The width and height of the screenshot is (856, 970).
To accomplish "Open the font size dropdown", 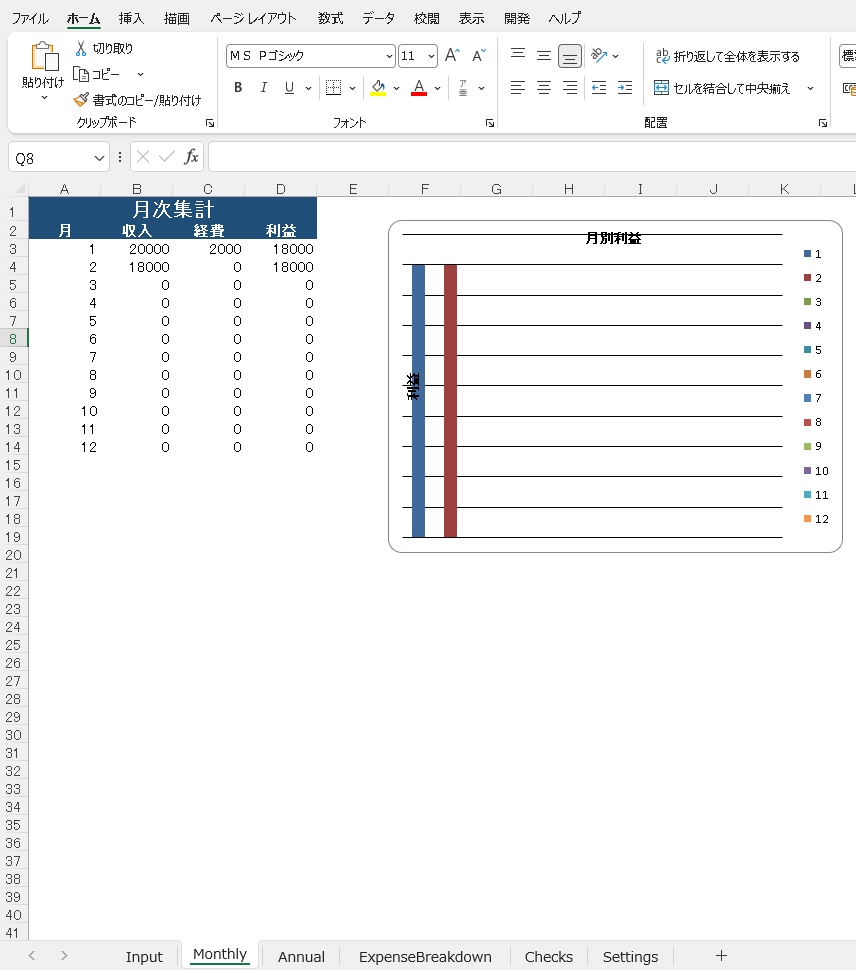I will point(430,56).
